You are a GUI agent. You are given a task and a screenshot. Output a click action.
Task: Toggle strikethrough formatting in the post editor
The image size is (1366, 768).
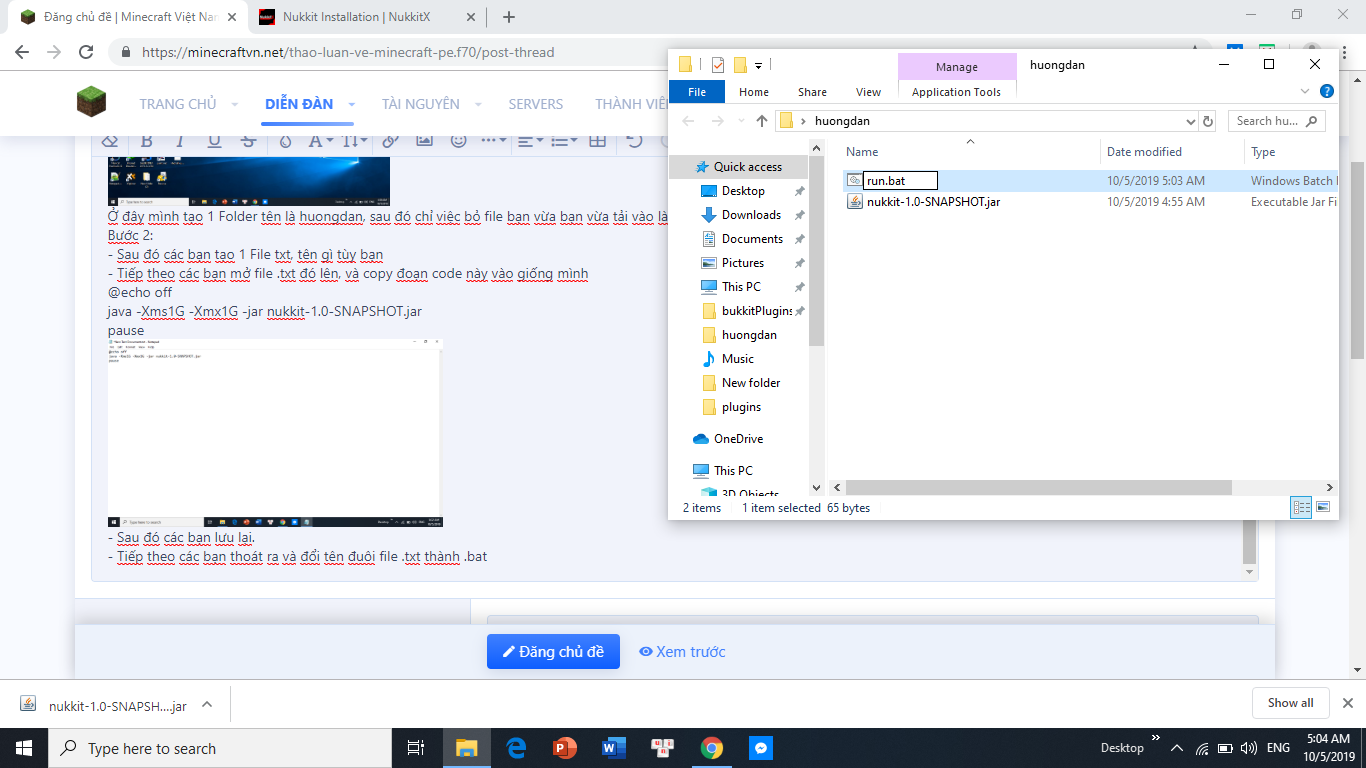(x=249, y=141)
